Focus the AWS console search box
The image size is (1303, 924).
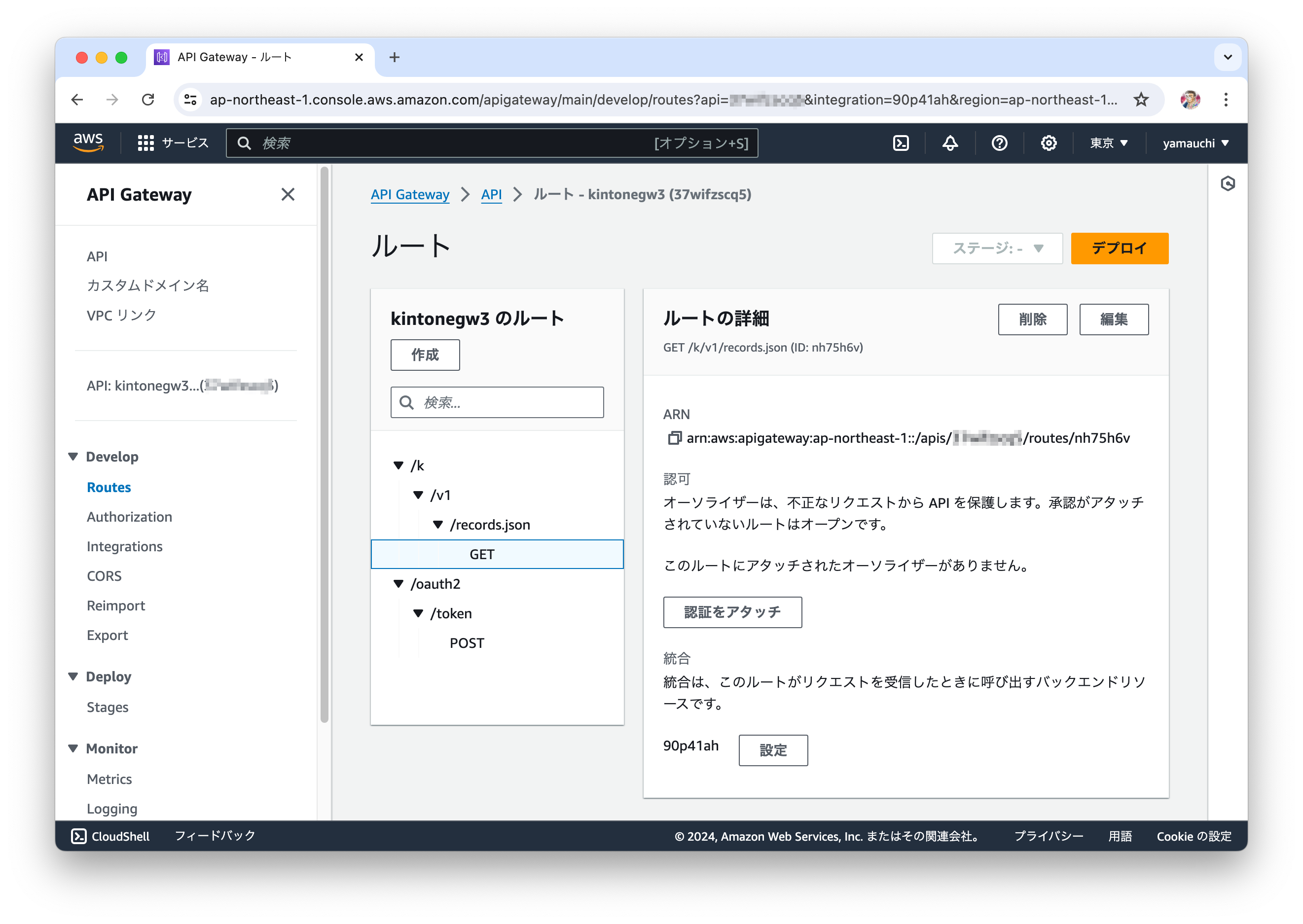click(x=492, y=143)
